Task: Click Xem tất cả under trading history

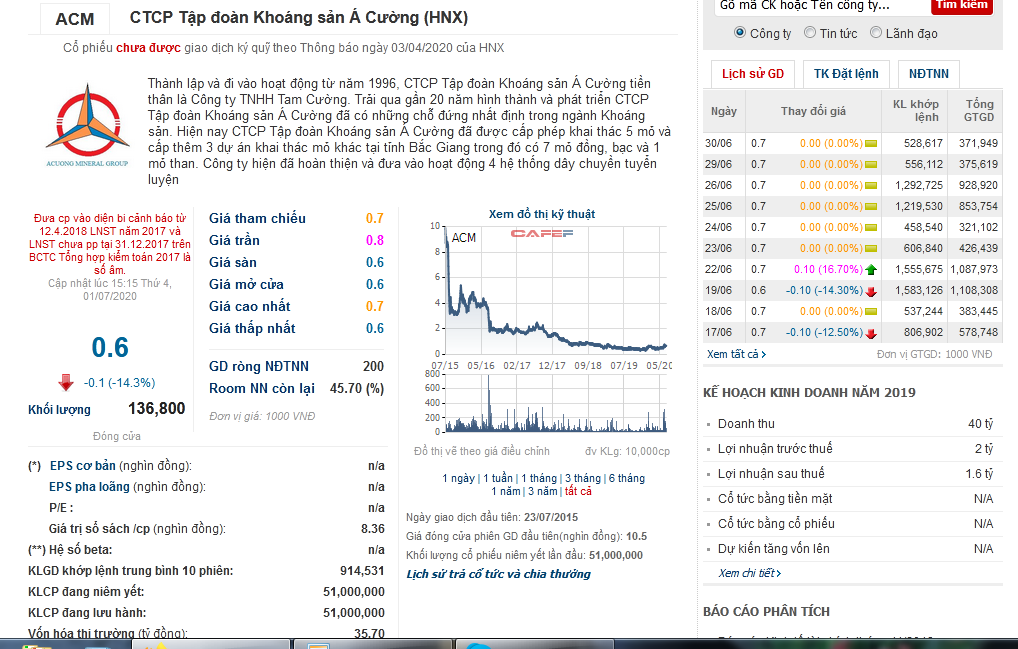Action: [736, 354]
